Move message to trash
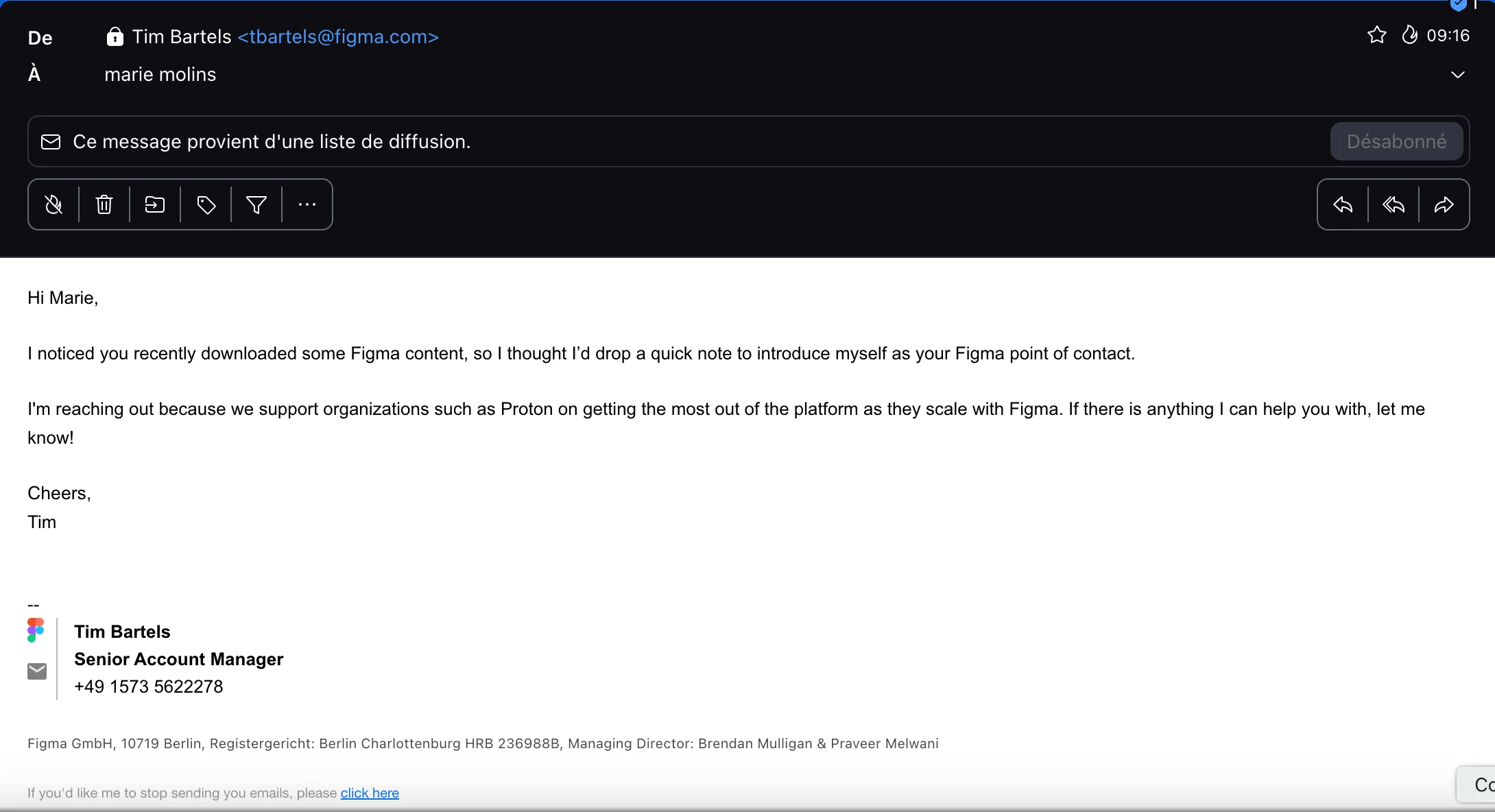Screen dimensions: 1495x812 tap(104, 204)
